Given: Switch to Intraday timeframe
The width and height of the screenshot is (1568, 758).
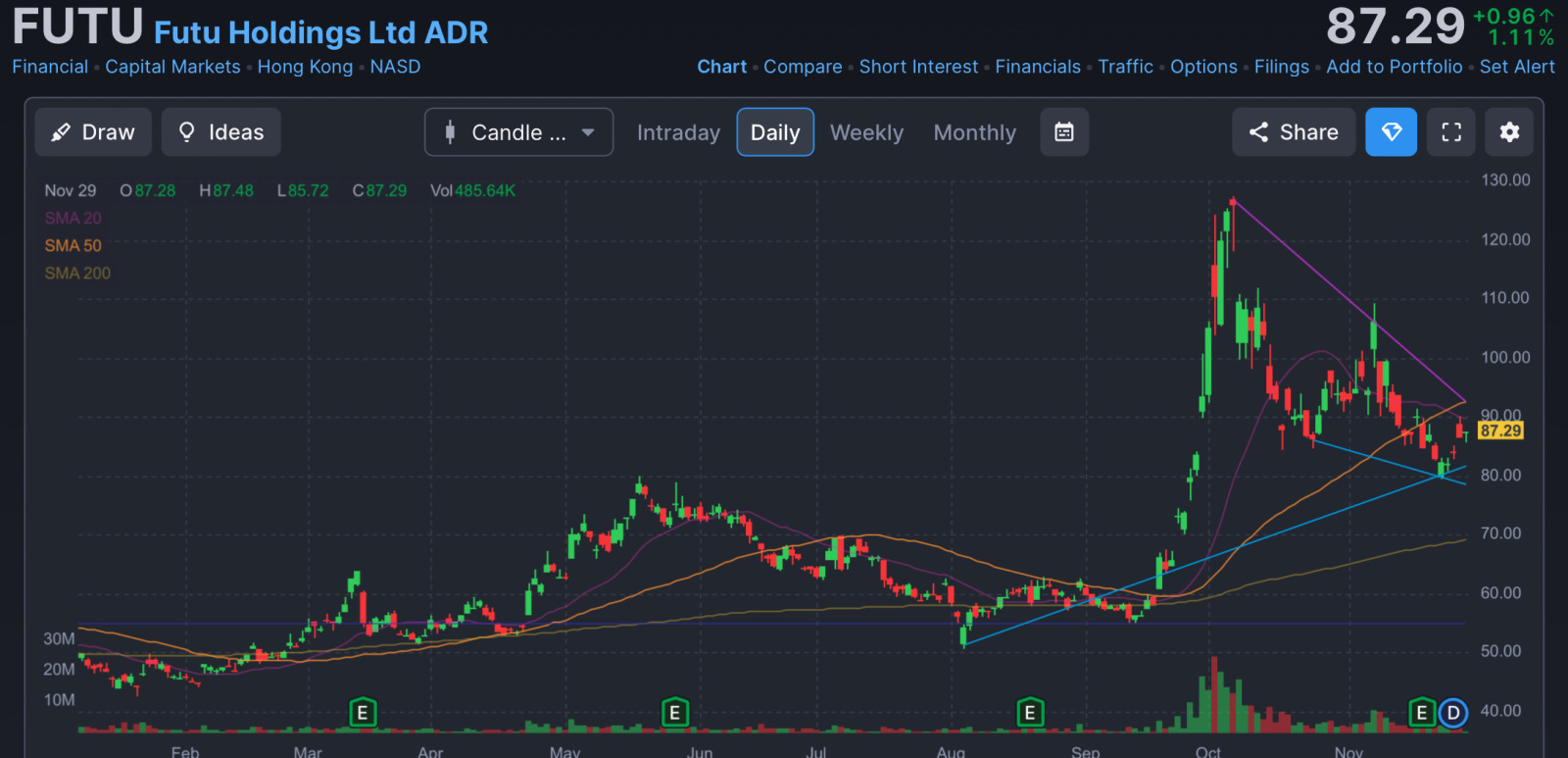Looking at the screenshot, I should point(678,132).
